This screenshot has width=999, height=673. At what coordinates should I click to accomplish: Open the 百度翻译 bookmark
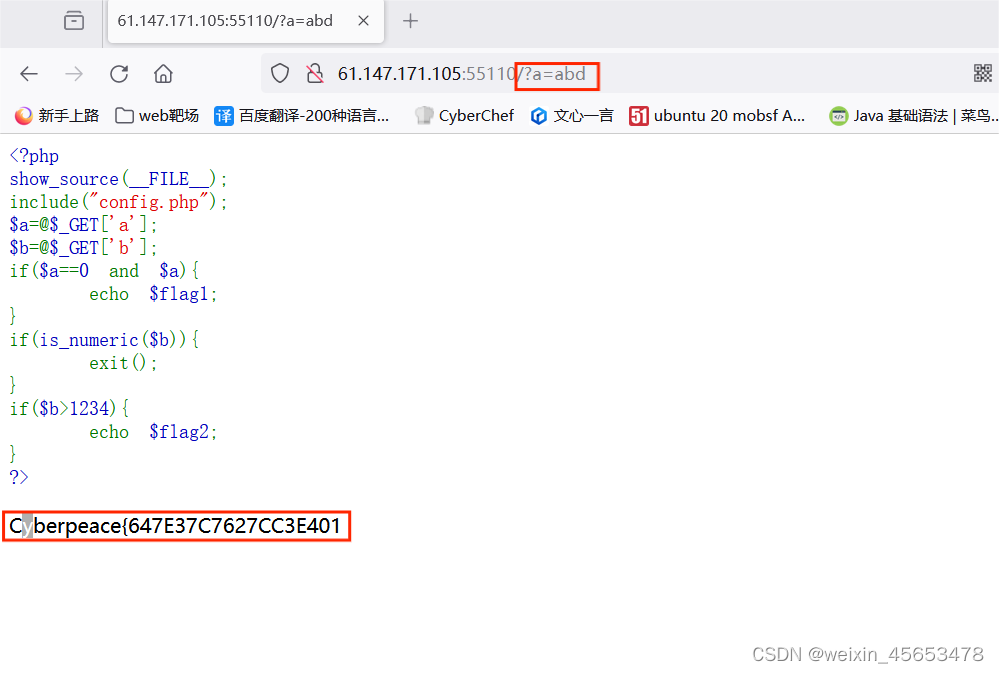(301, 115)
